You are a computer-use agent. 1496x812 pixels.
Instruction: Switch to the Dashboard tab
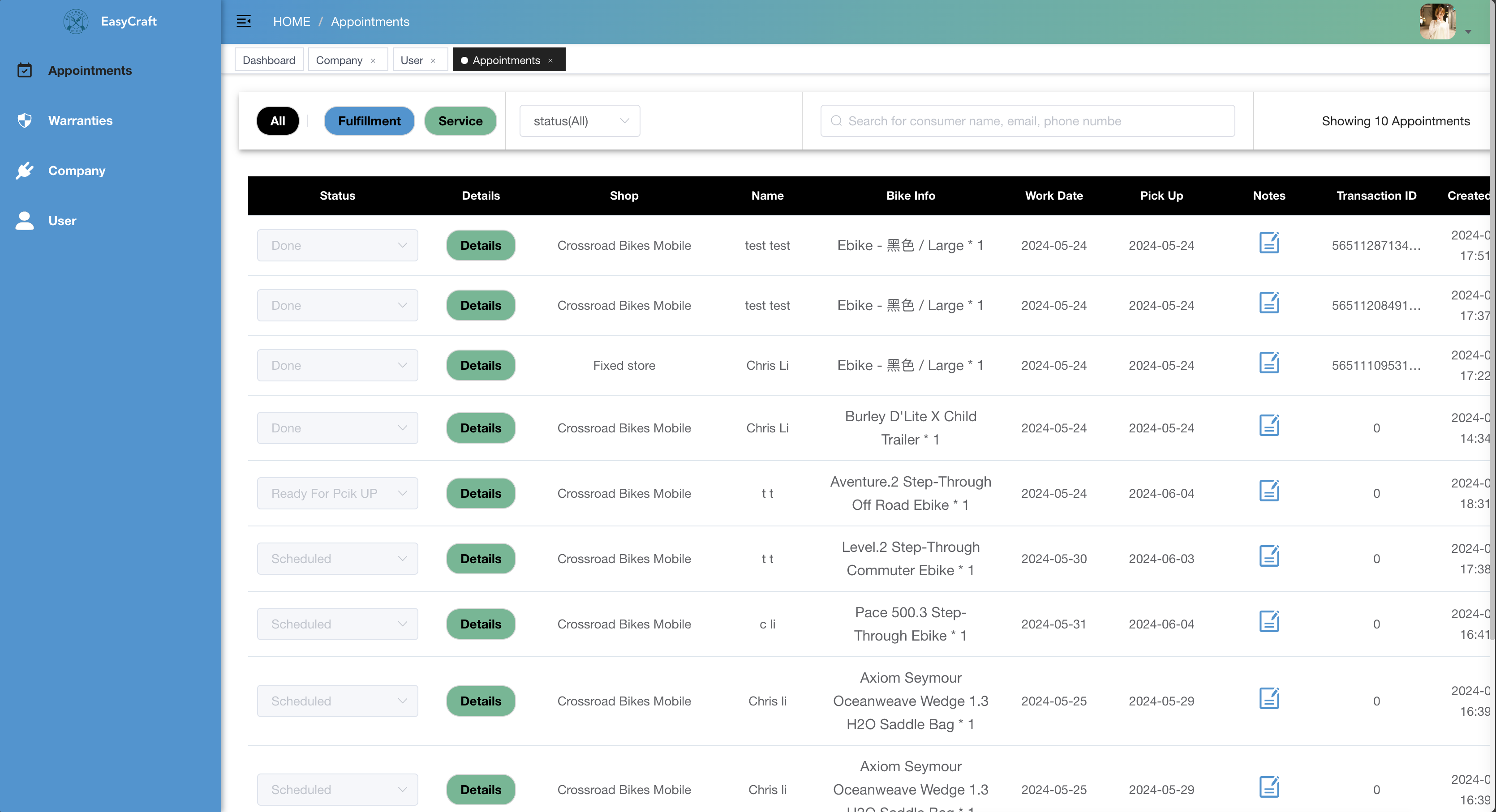click(269, 60)
